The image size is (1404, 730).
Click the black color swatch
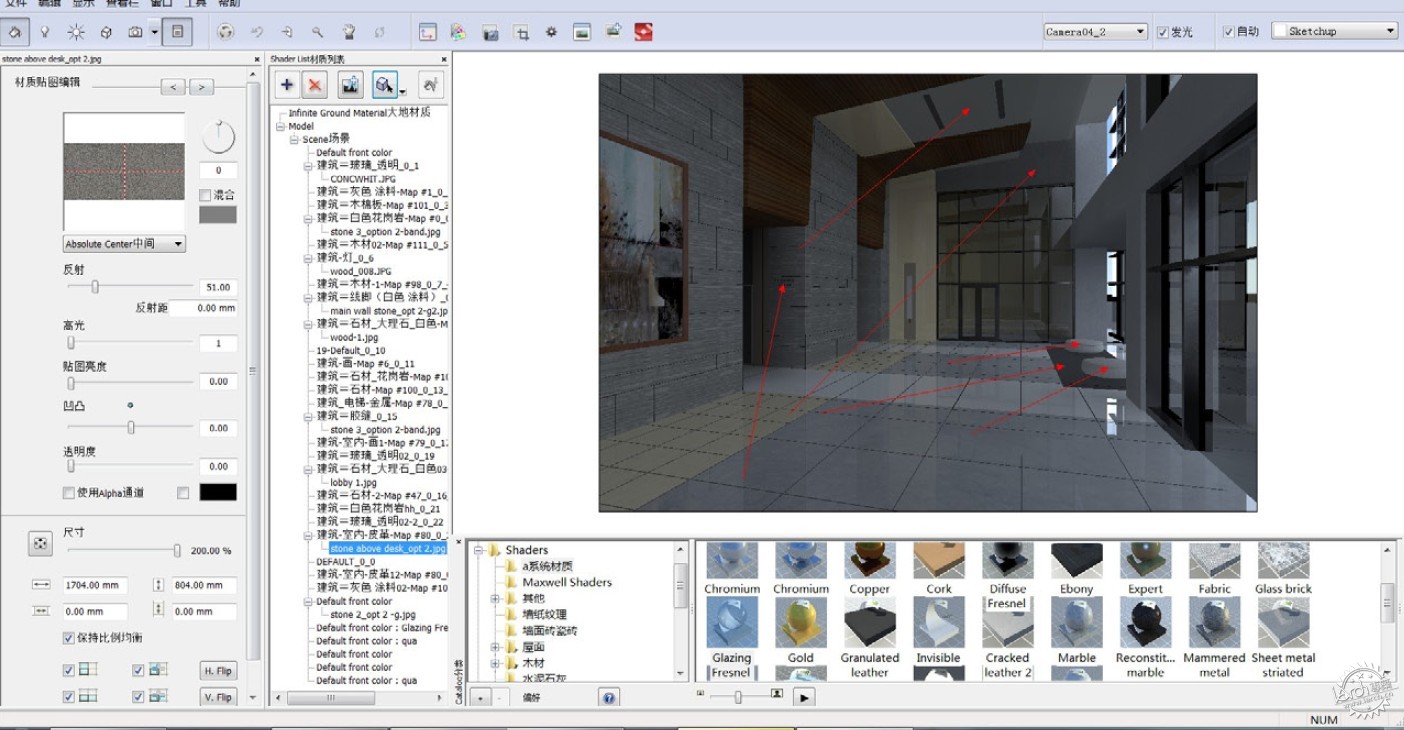tap(218, 492)
